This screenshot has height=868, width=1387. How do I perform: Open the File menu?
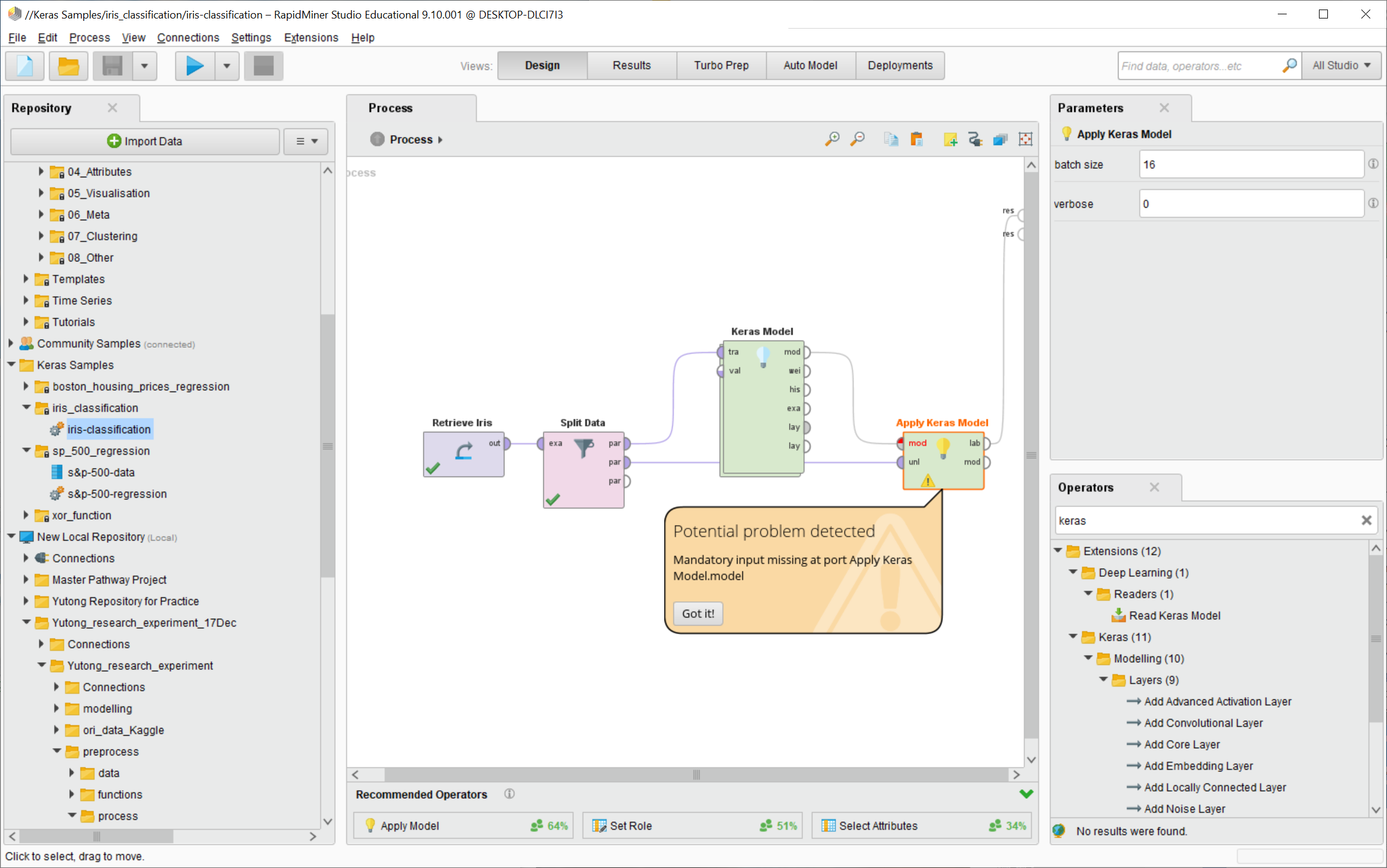[17, 38]
